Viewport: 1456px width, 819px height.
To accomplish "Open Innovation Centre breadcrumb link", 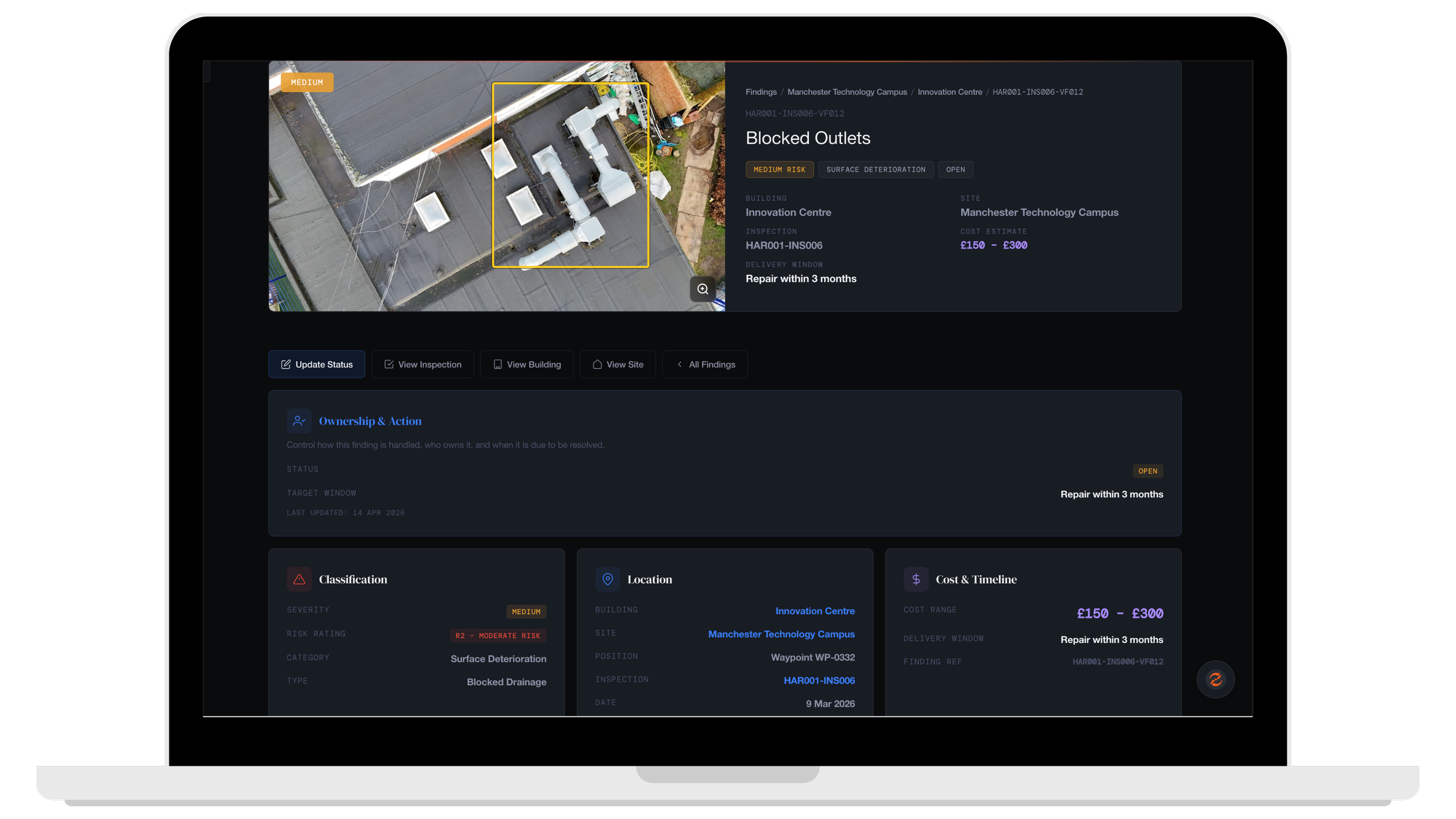I will pyautogui.click(x=949, y=92).
